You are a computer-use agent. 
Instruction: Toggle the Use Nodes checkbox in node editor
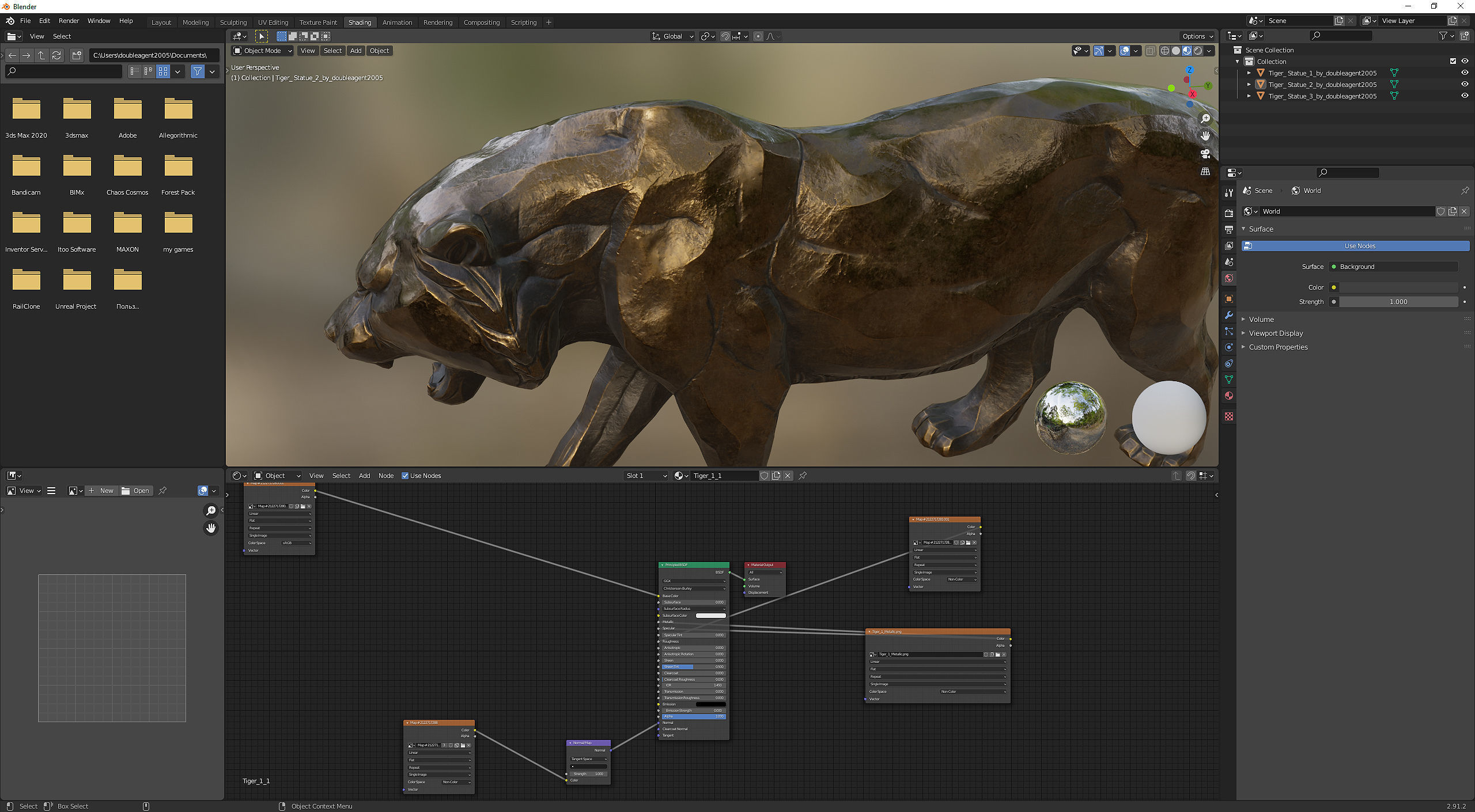point(405,476)
